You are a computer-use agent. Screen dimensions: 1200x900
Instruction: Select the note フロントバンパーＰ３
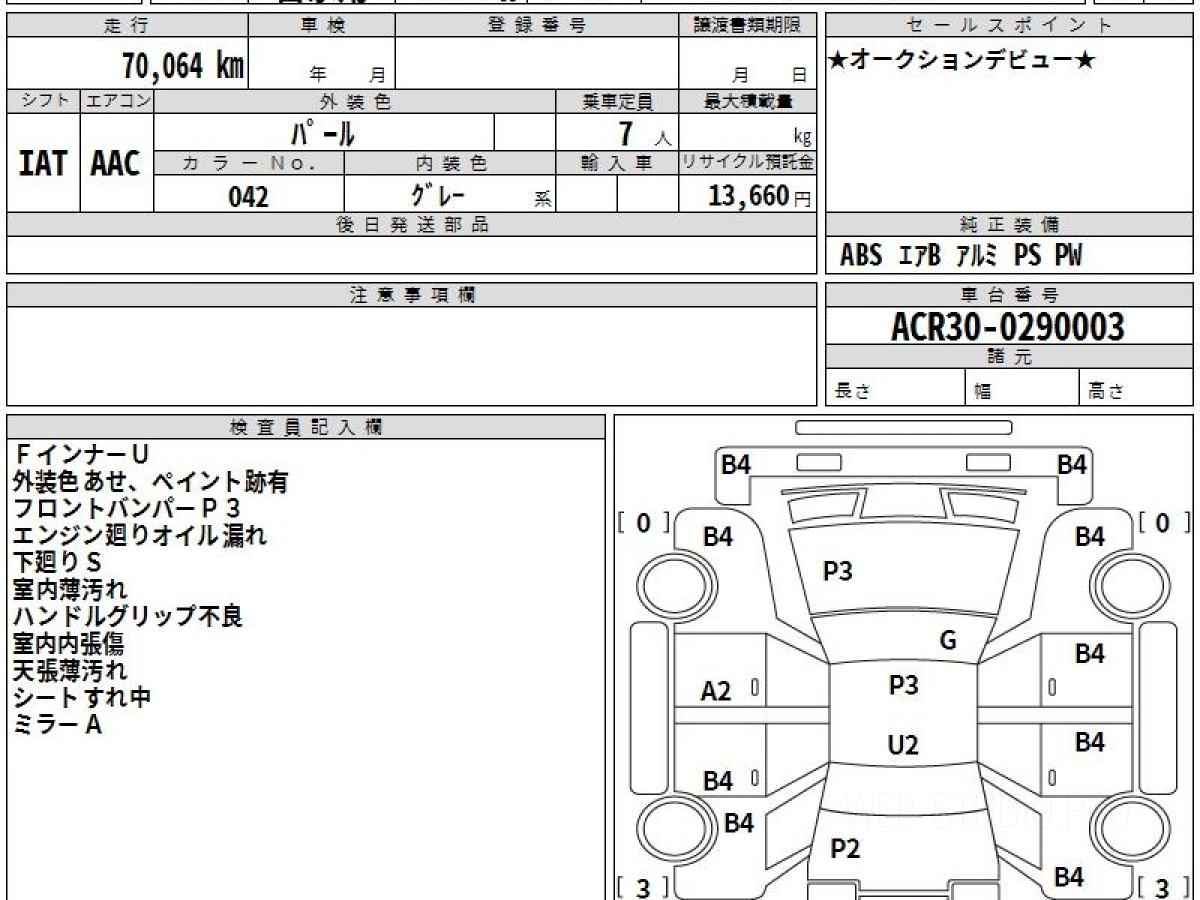click(126, 508)
